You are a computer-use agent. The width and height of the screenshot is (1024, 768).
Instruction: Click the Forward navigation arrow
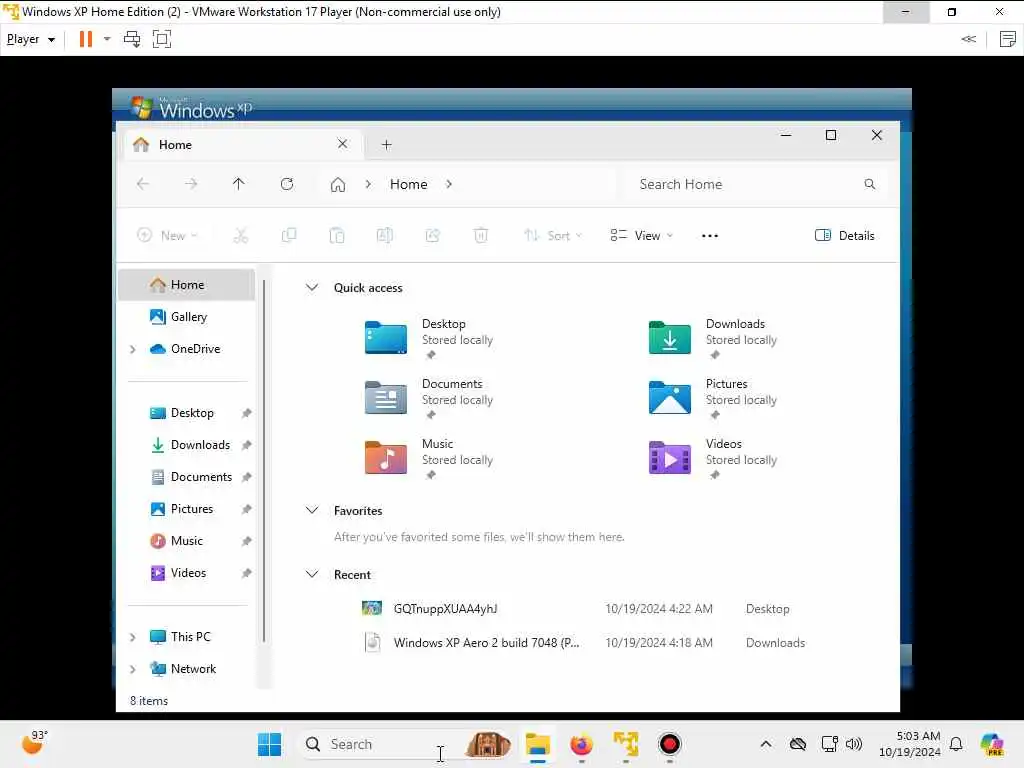pyautogui.click(x=191, y=184)
